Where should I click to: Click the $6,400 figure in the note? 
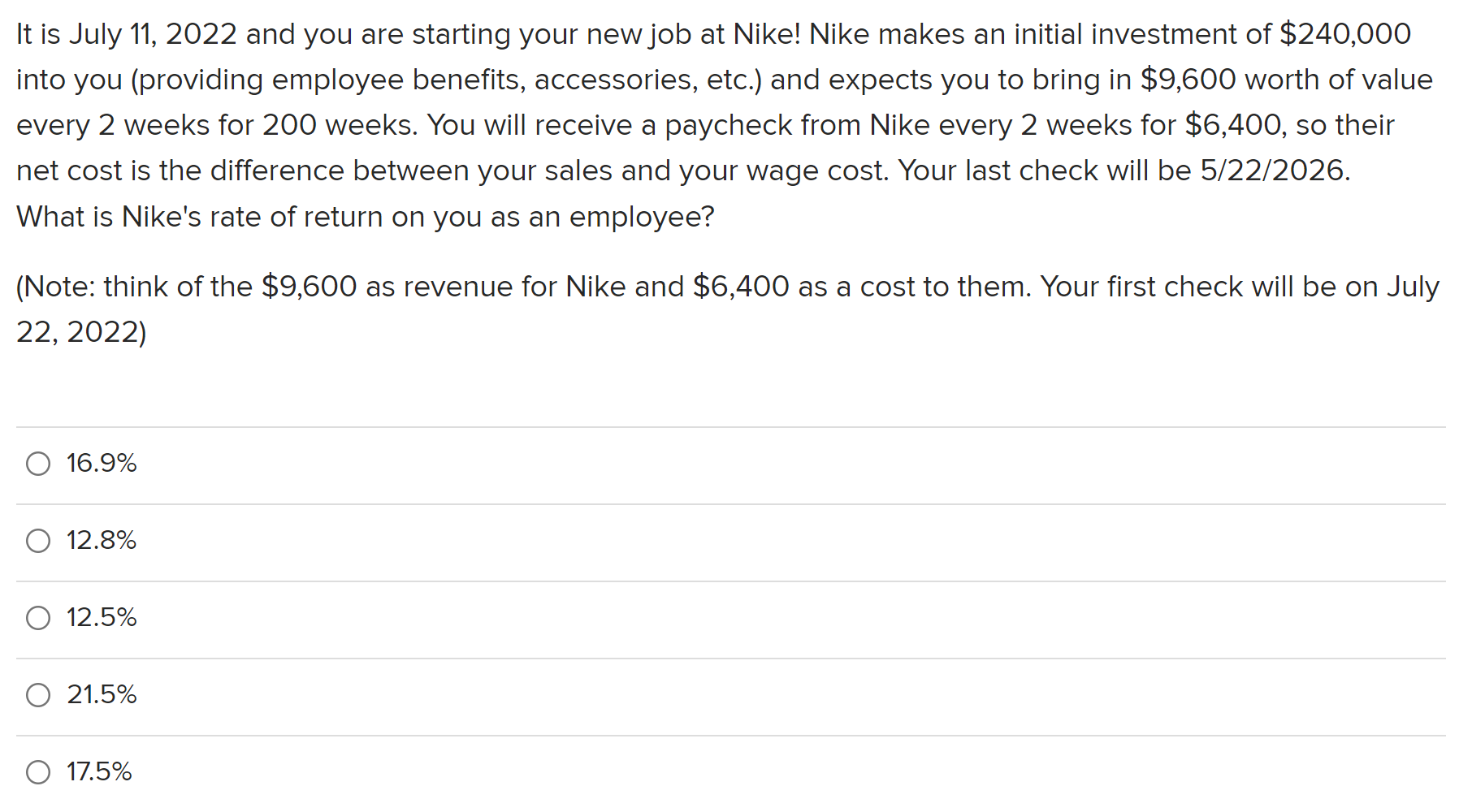pyautogui.click(x=741, y=287)
